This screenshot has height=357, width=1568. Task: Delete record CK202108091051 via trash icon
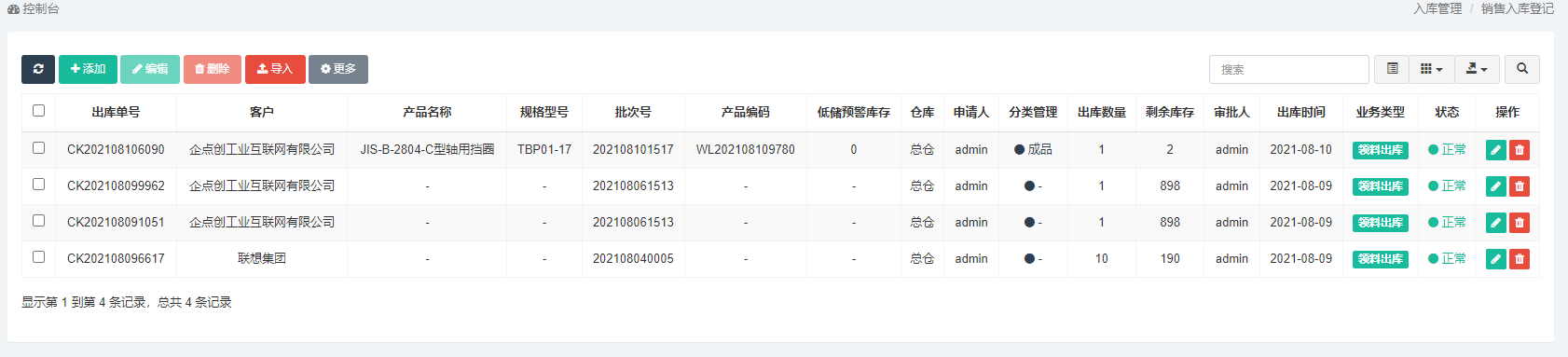point(1520,223)
